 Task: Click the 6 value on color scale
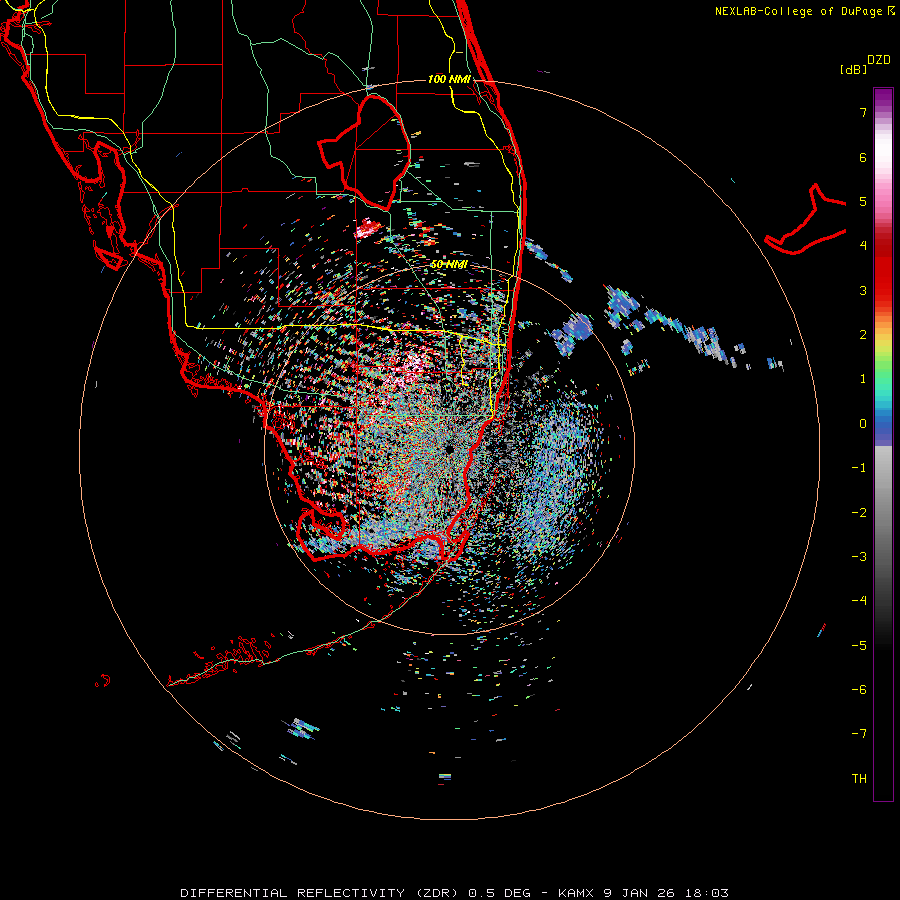point(863,157)
